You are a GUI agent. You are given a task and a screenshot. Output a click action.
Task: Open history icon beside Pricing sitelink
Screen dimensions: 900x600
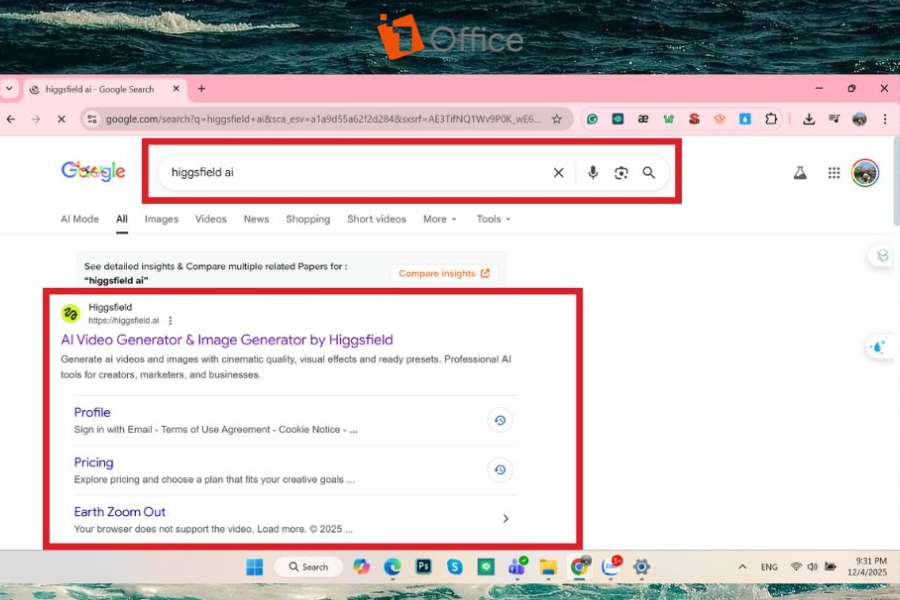(500, 470)
